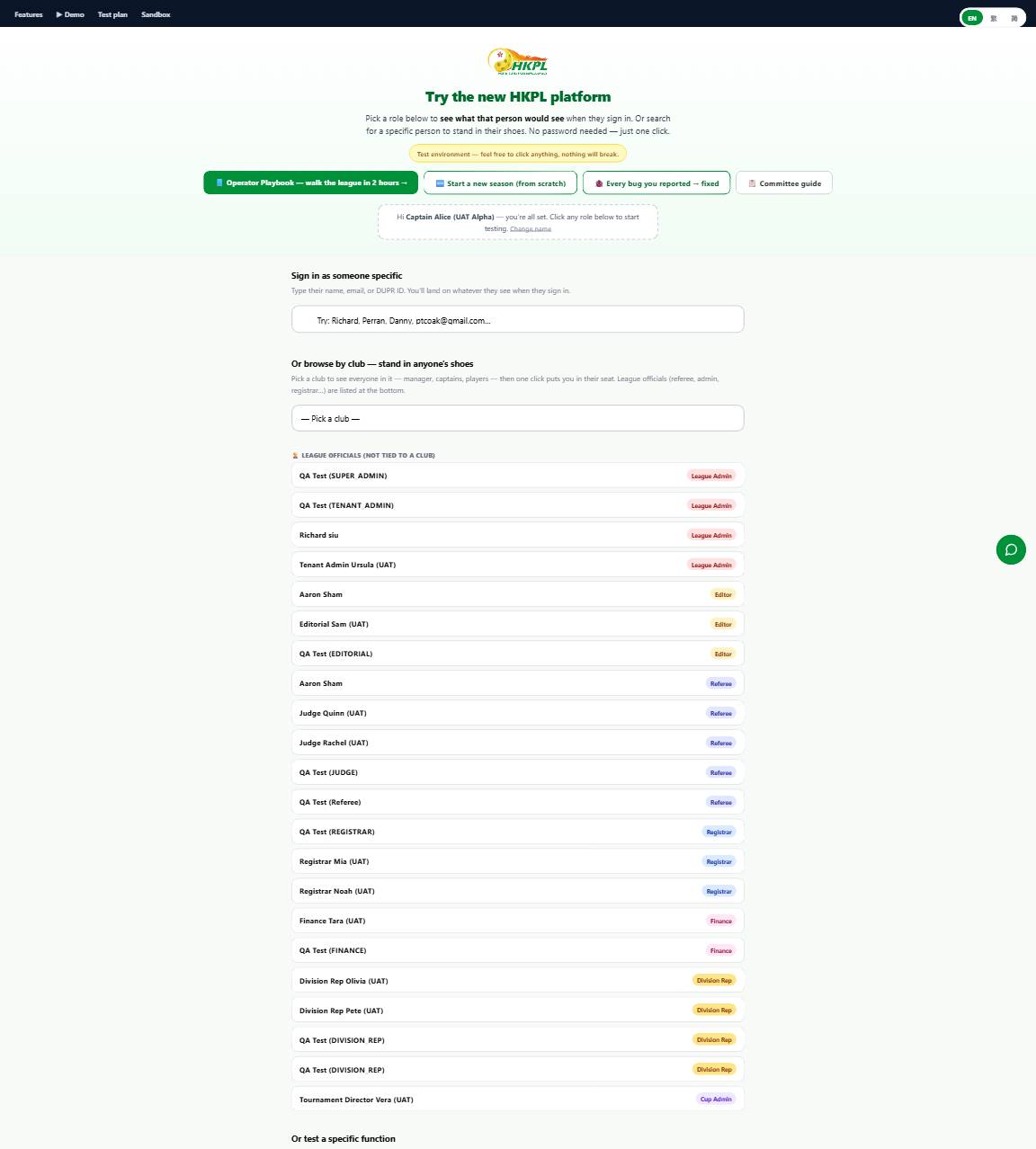Sign in as QA Test (SUPER_ADMIN)
Viewport: 1036px width, 1149px height.
click(x=518, y=476)
